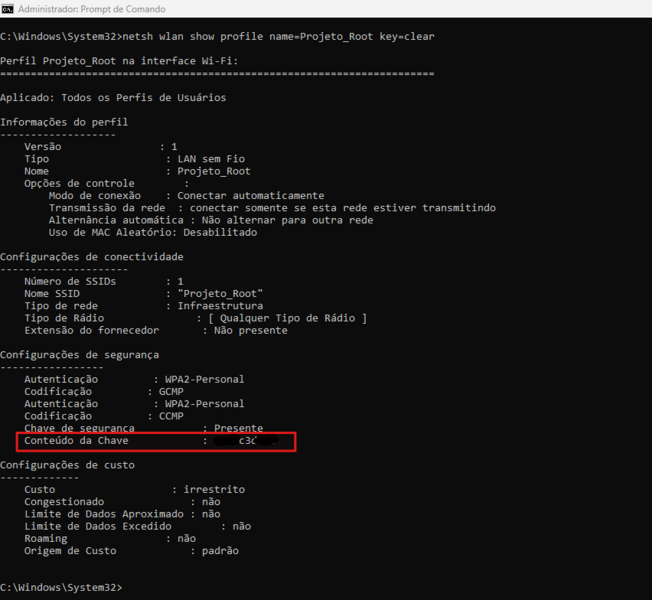Click the 'Conectar automaticamente' value
The width and height of the screenshot is (652, 600).
[x=251, y=196]
